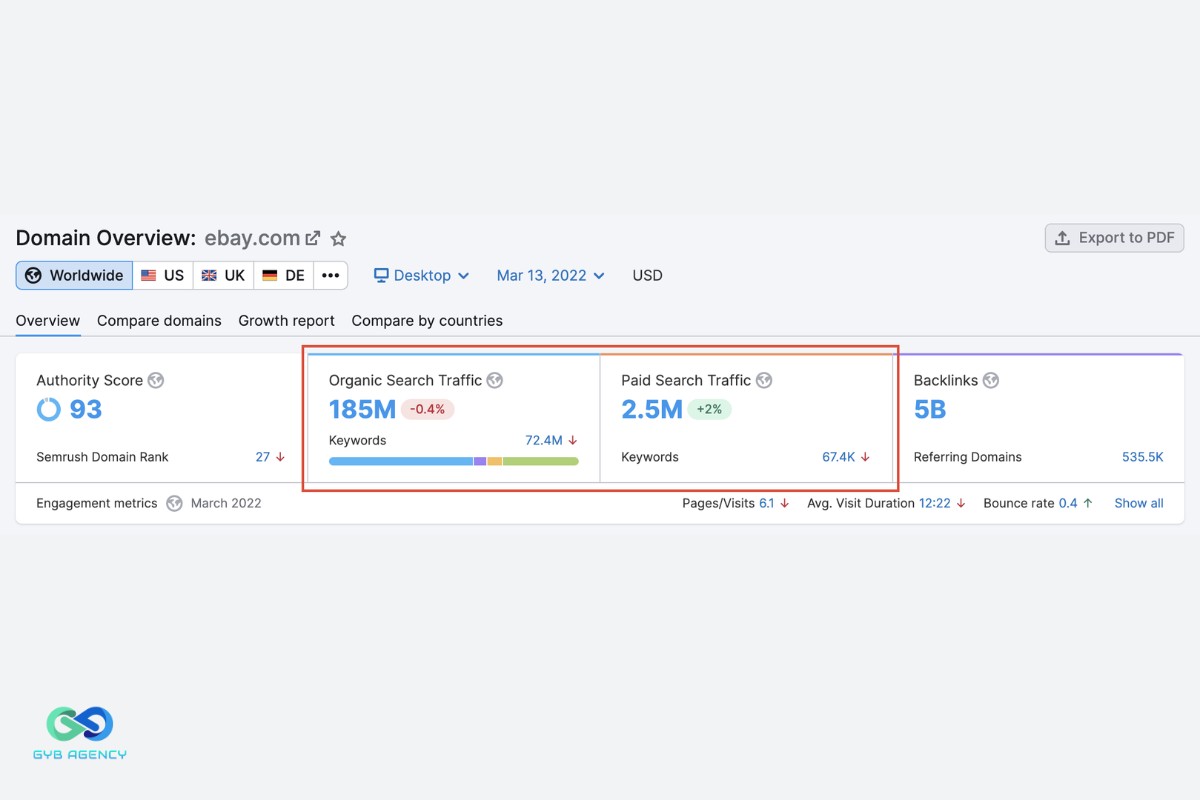Click globe icon beside Backlinks

click(x=991, y=380)
